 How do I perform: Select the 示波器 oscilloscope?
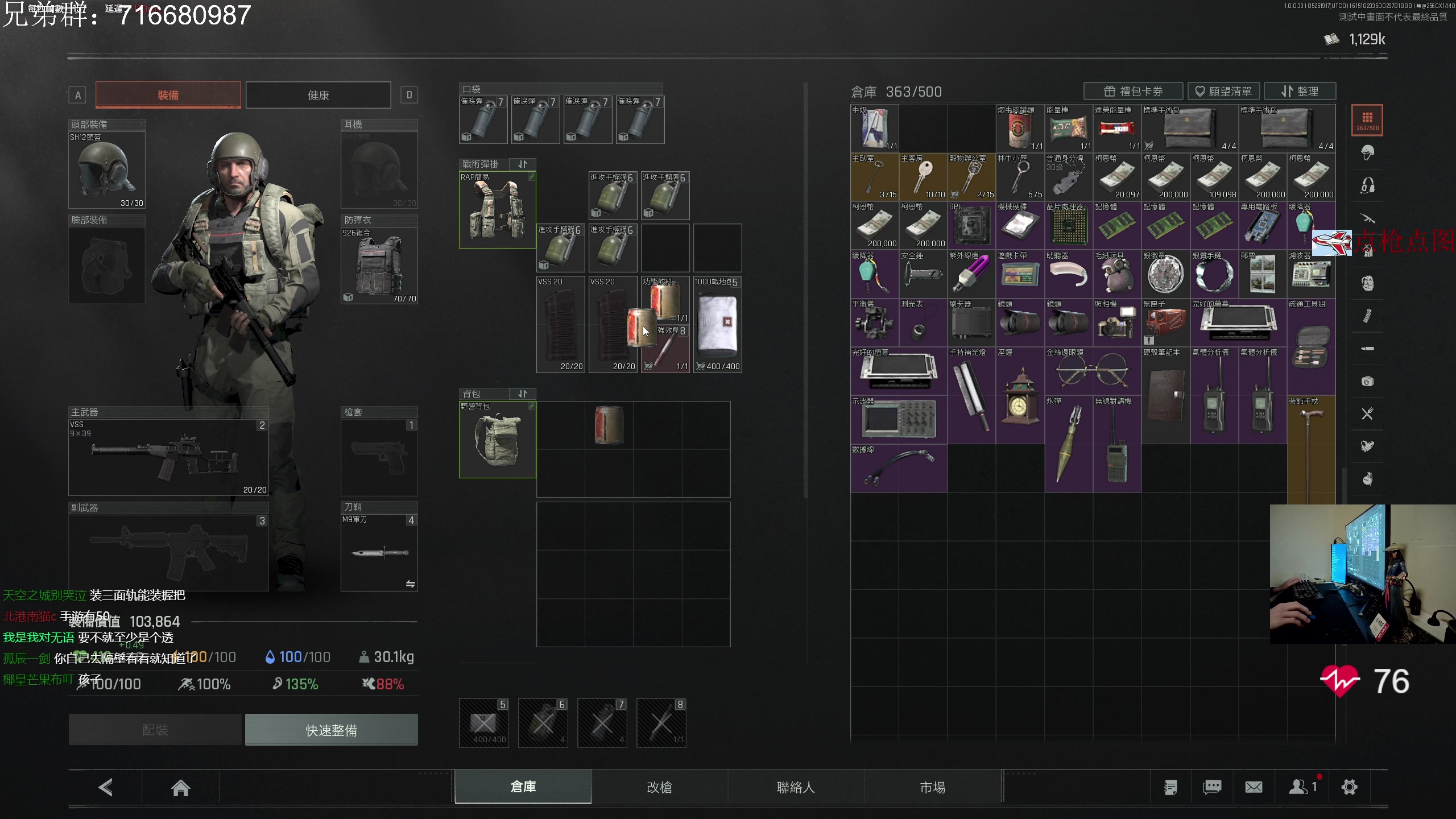point(899,419)
